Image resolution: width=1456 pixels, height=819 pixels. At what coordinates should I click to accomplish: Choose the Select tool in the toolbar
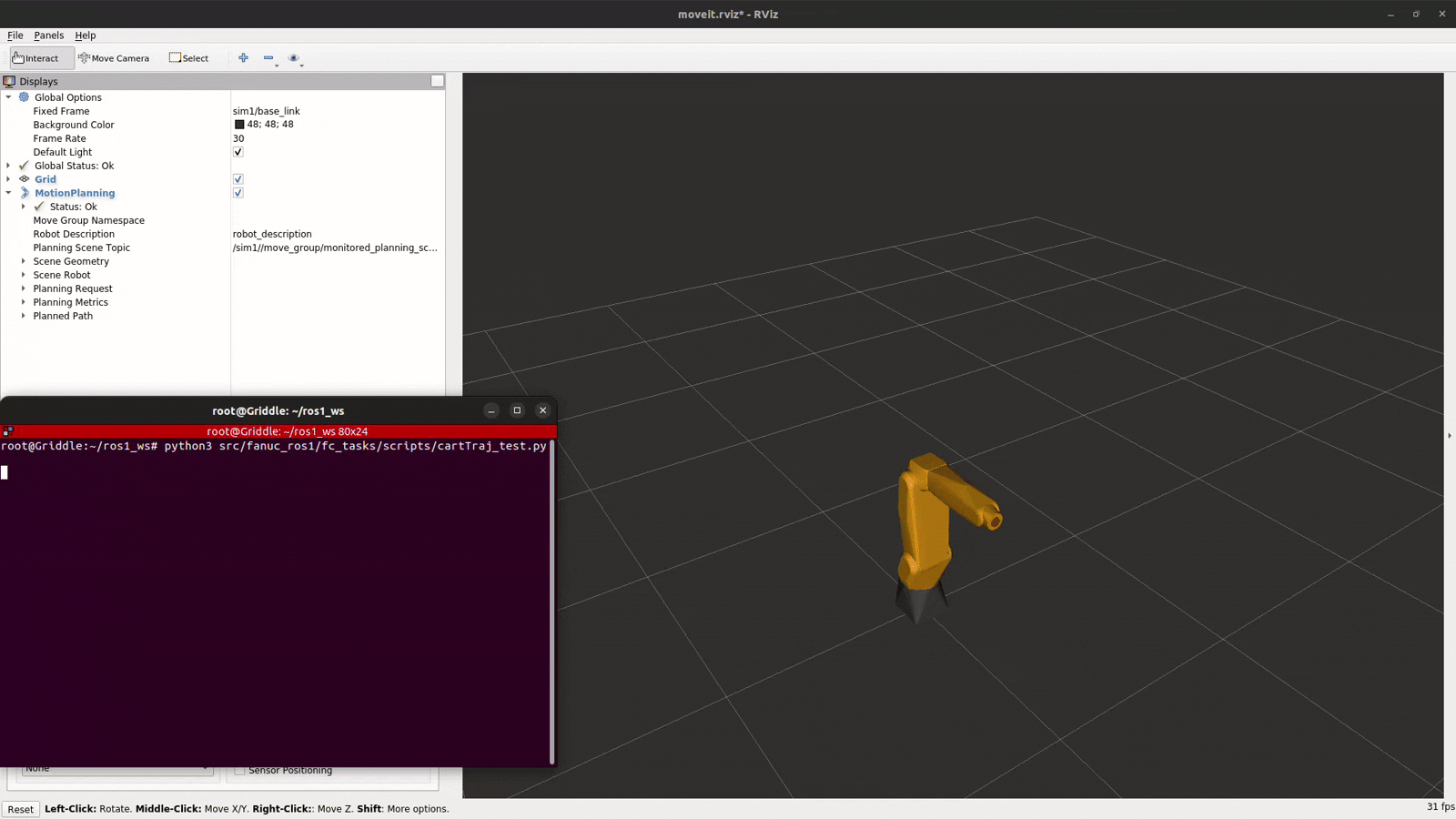coord(189,58)
